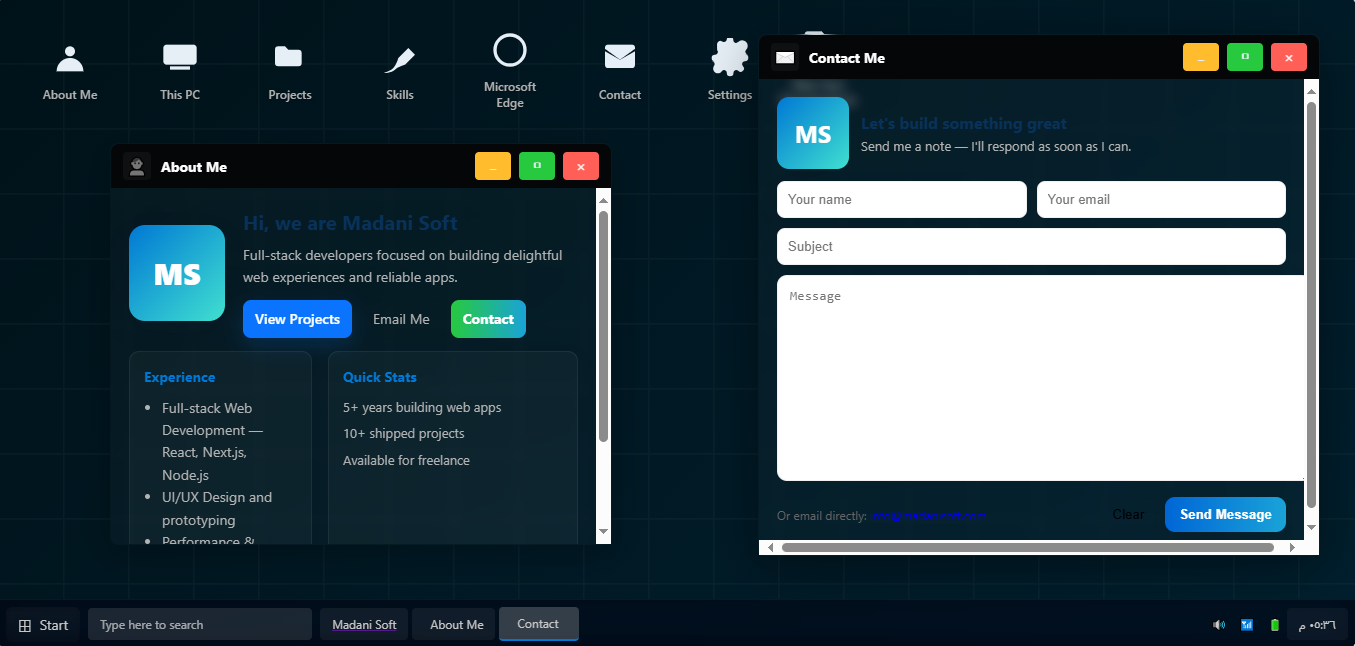The height and width of the screenshot is (646, 1355).
Task: Click inside the taskbar search box
Action: (x=199, y=624)
